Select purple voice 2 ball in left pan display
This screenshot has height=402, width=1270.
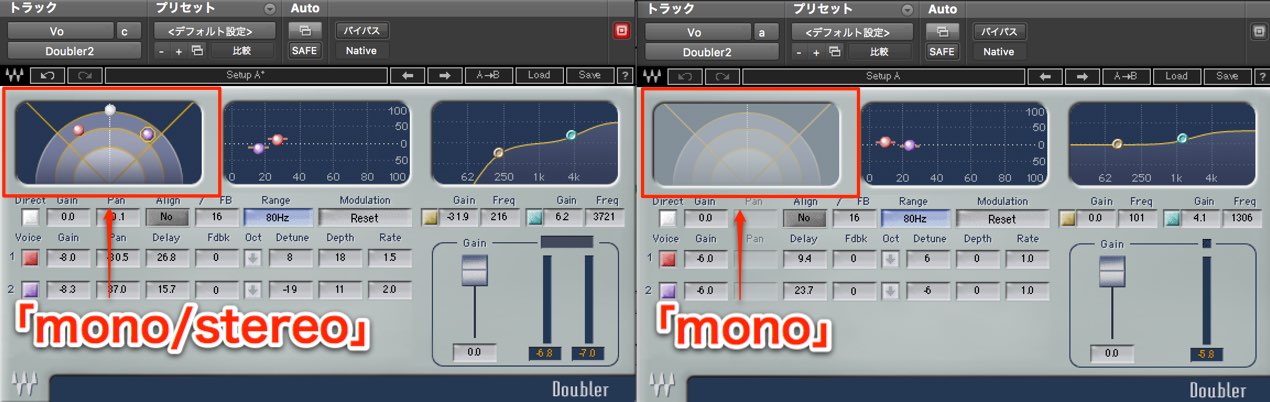point(147,133)
